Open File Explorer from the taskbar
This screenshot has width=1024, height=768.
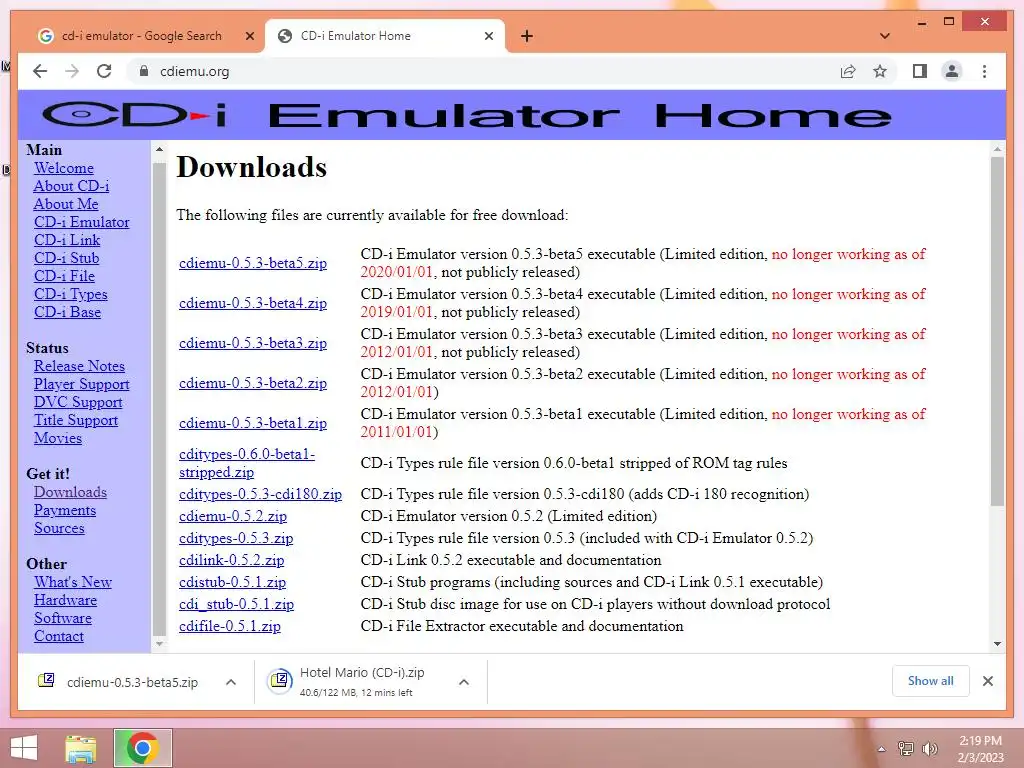81,748
